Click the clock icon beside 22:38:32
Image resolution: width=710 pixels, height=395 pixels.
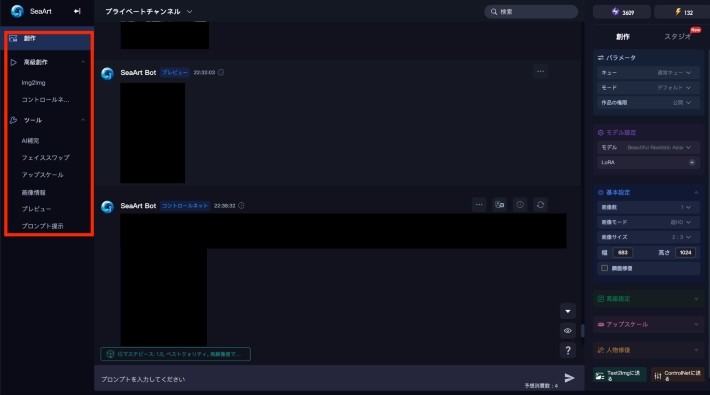click(241, 205)
